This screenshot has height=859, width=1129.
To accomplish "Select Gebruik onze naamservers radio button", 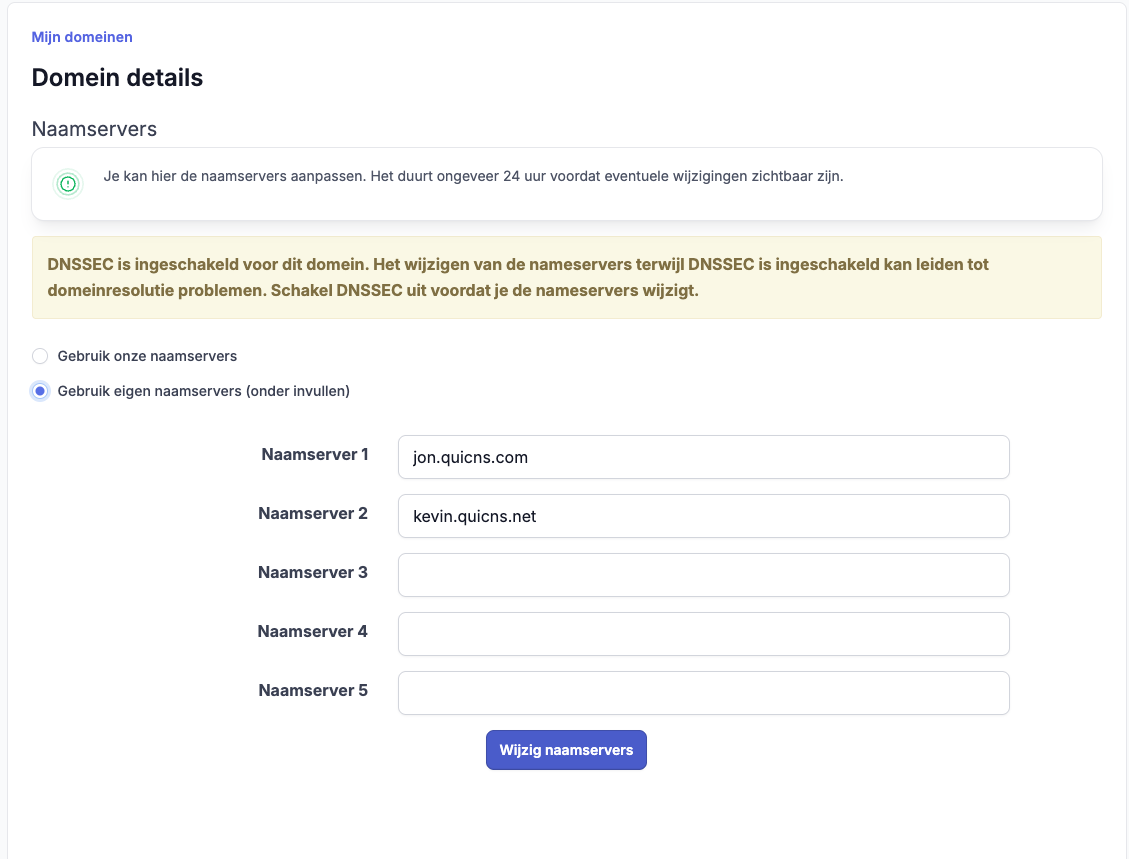I will (x=40, y=356).
